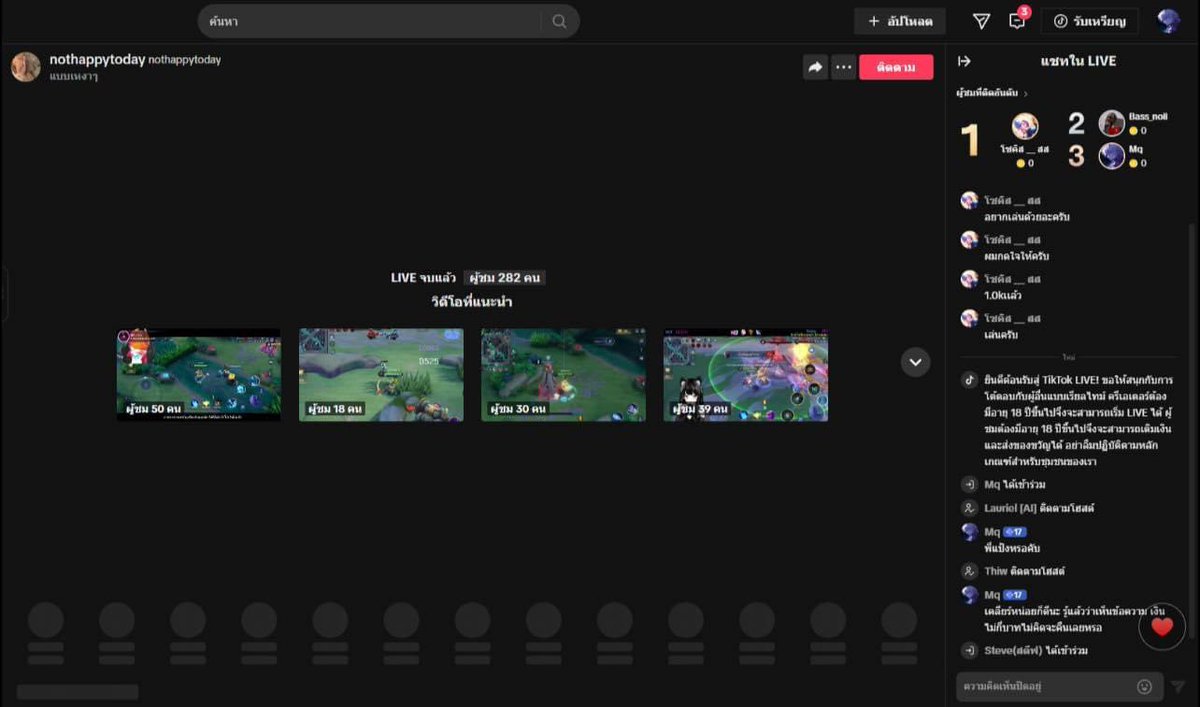Open the three-dot more options menu
1200x707 pixels.
844,67
